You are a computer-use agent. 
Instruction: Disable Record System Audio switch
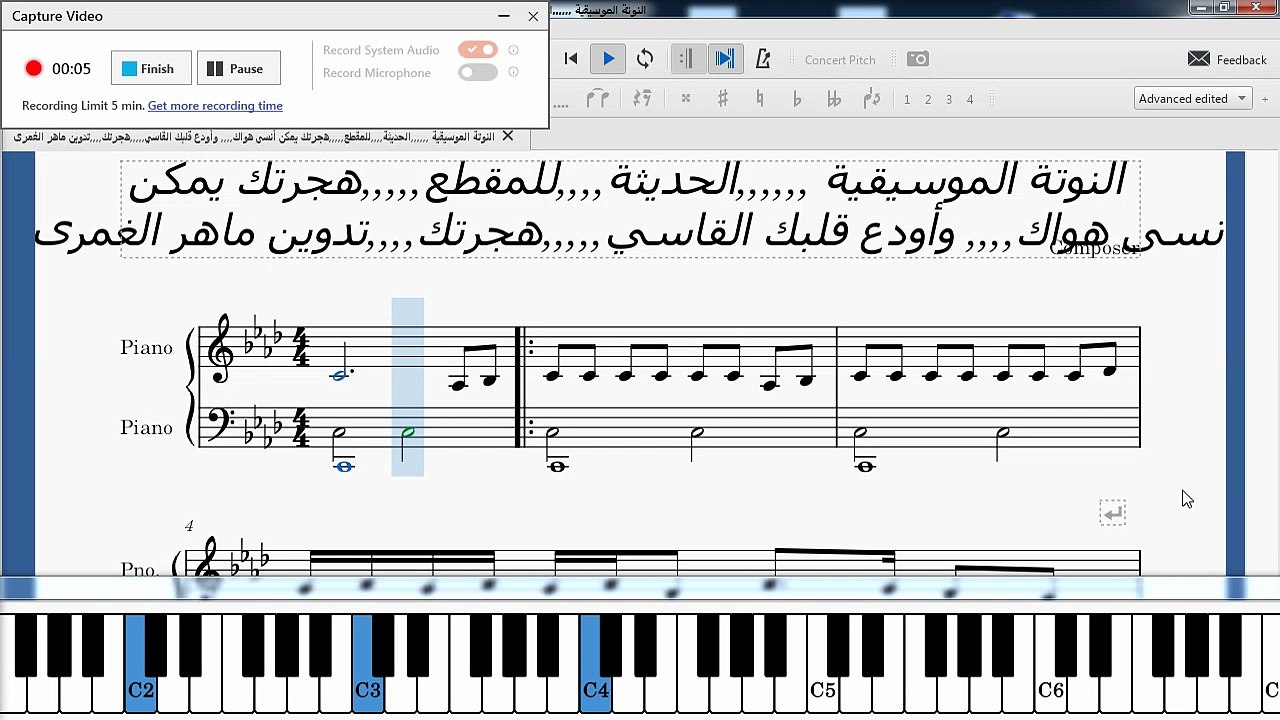(x=478, y=49)
